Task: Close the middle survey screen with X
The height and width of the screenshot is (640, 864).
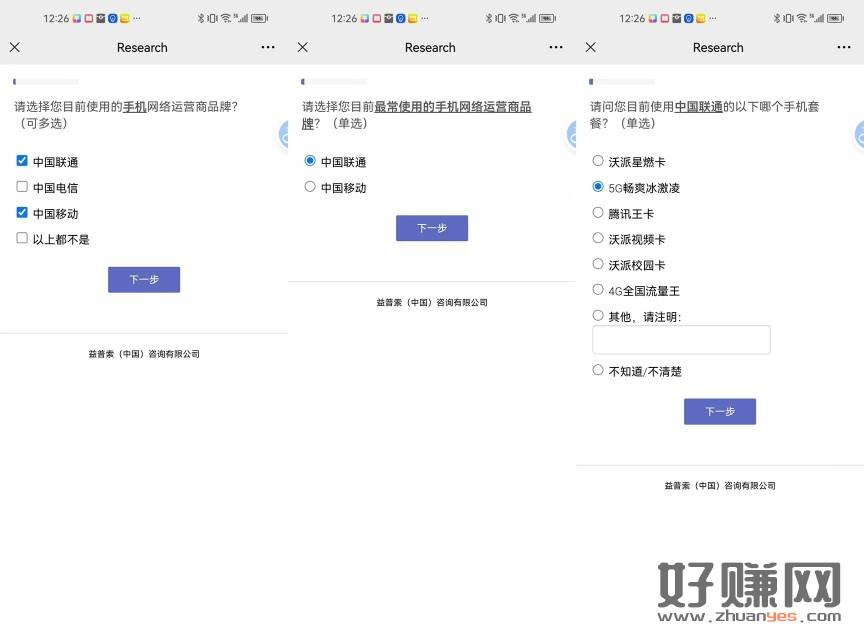Action: click(303, 47)
